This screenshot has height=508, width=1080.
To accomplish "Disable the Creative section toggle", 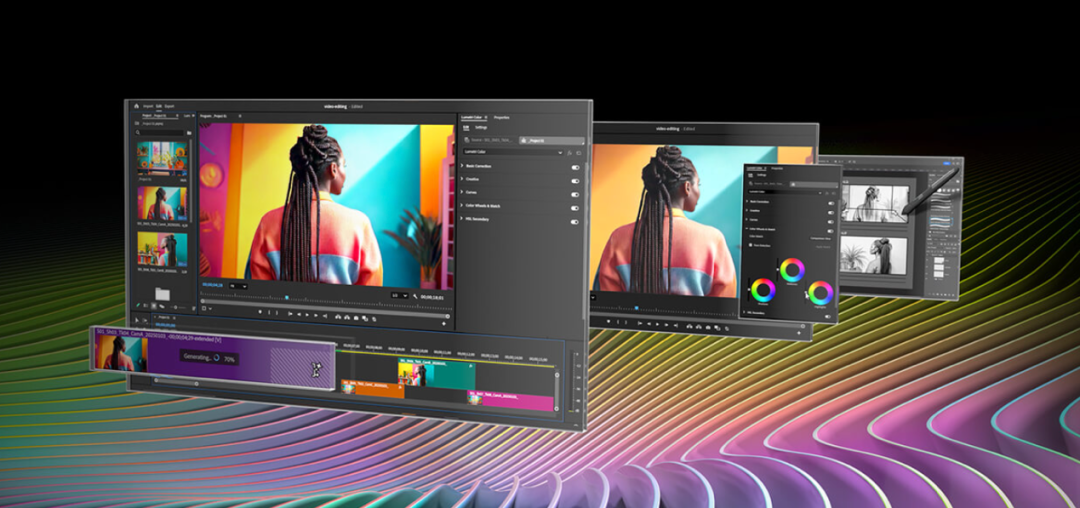I will click(574, 181).
